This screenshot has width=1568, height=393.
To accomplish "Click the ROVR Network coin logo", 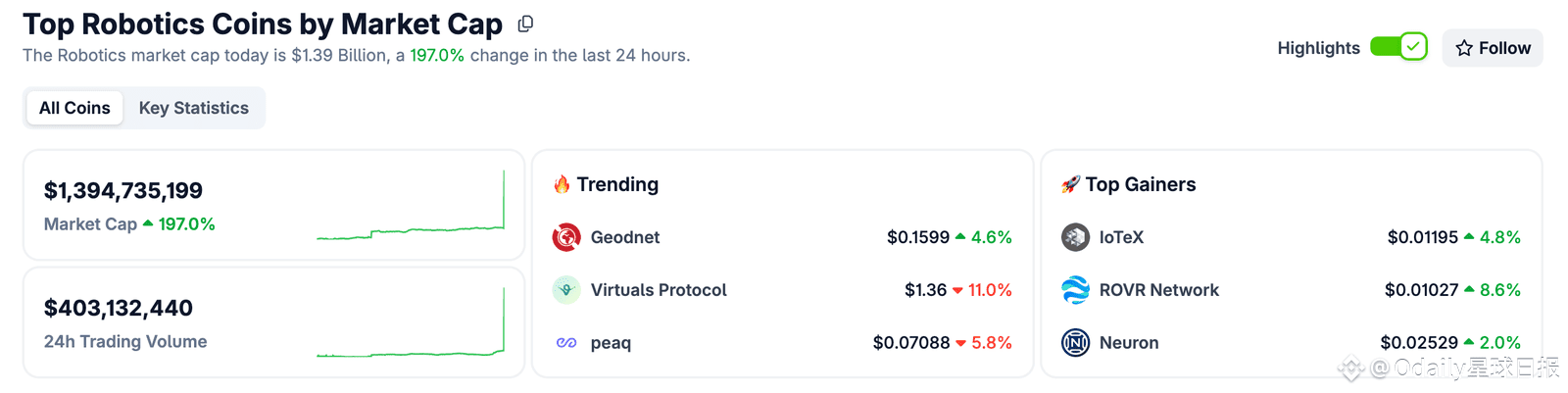I will [1075, 290].
